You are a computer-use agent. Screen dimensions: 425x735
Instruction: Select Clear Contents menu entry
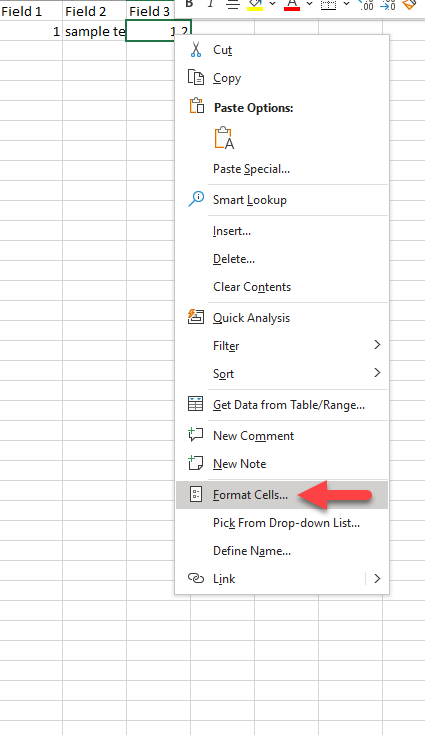(x=252, y=287)
